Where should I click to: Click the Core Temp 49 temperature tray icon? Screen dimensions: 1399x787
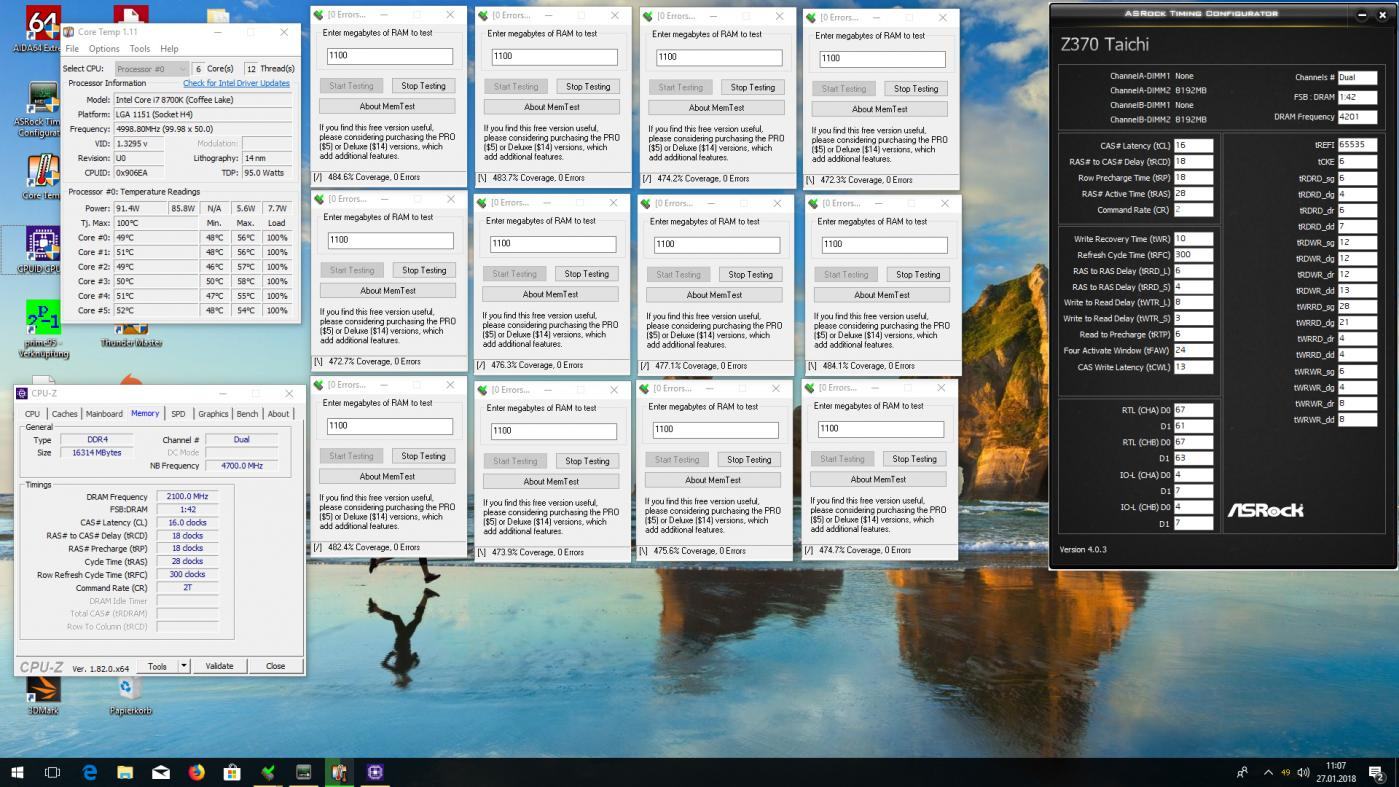tap(1285, 772)
